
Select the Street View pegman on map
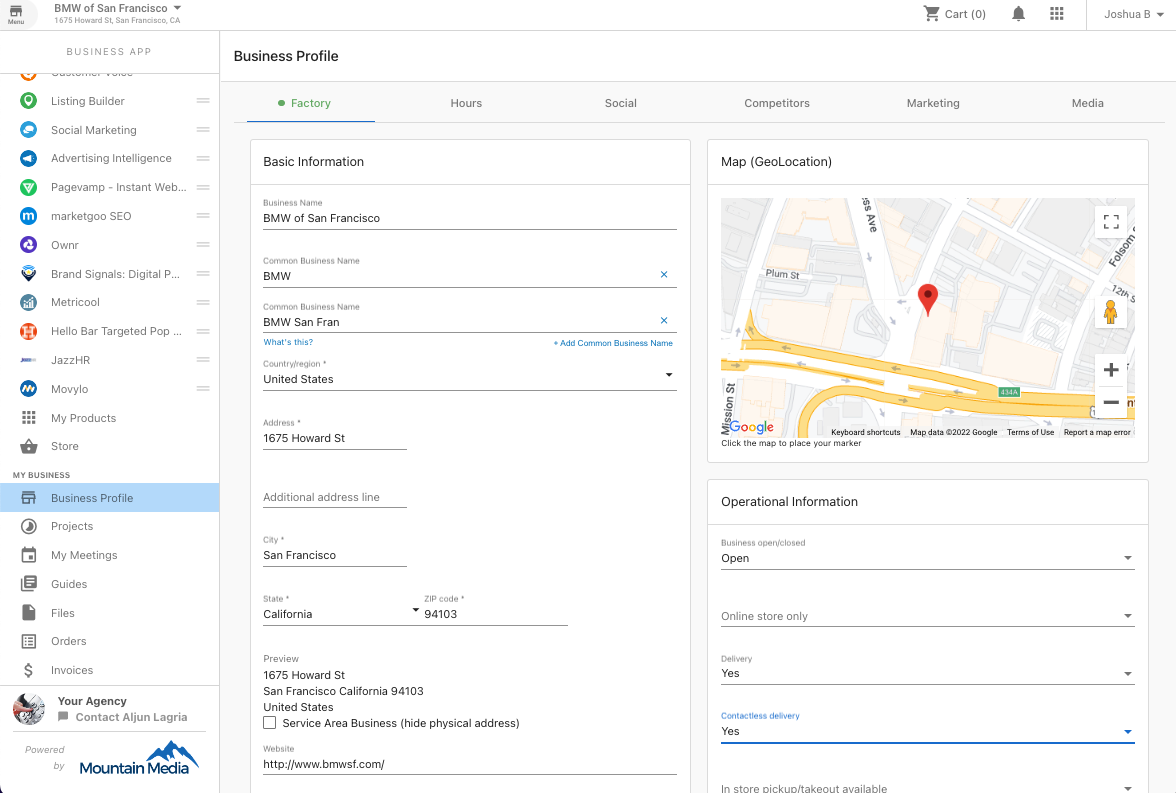tap(1111, 311)
